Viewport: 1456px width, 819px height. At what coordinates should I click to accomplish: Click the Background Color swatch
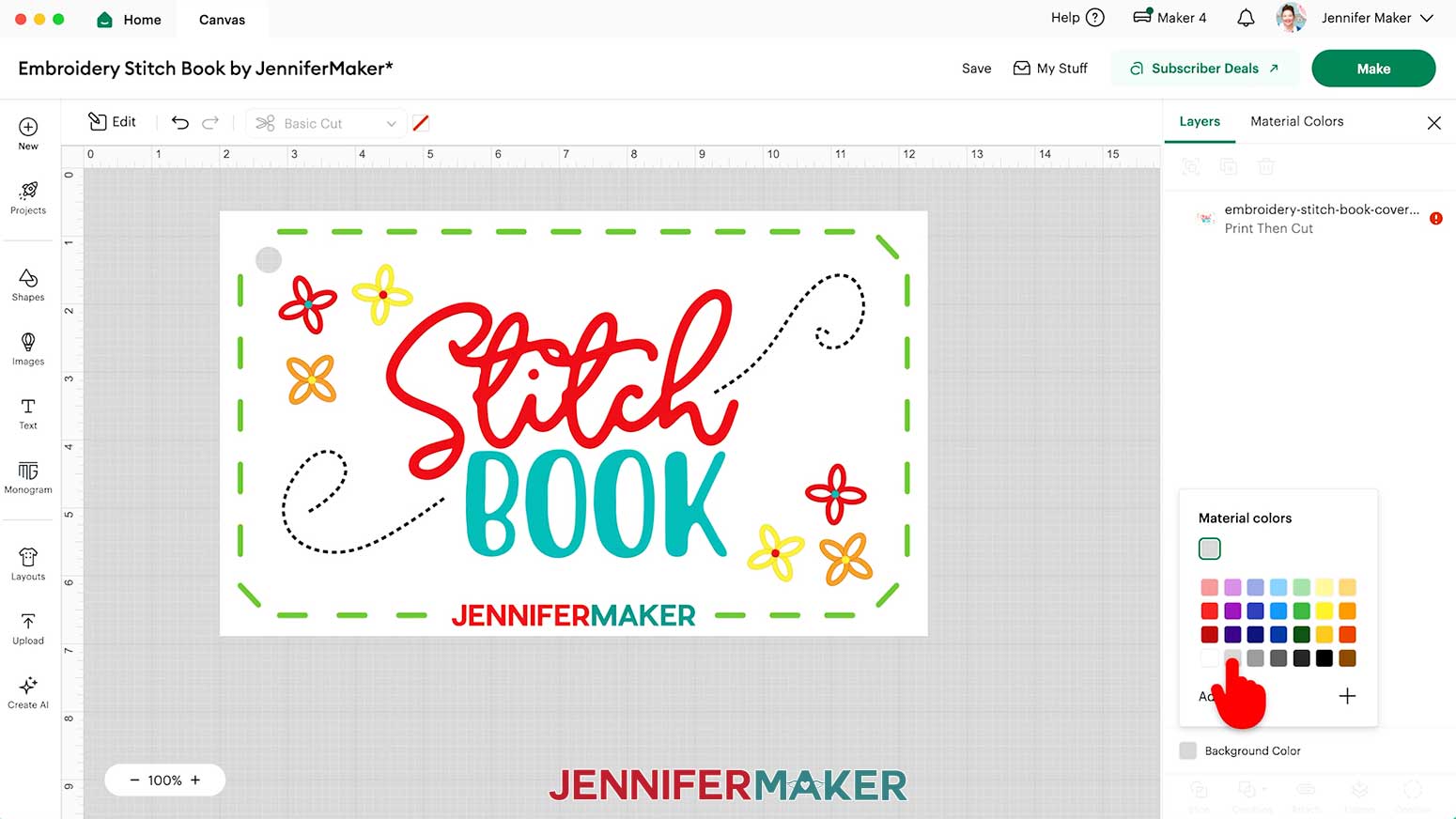1187,750
